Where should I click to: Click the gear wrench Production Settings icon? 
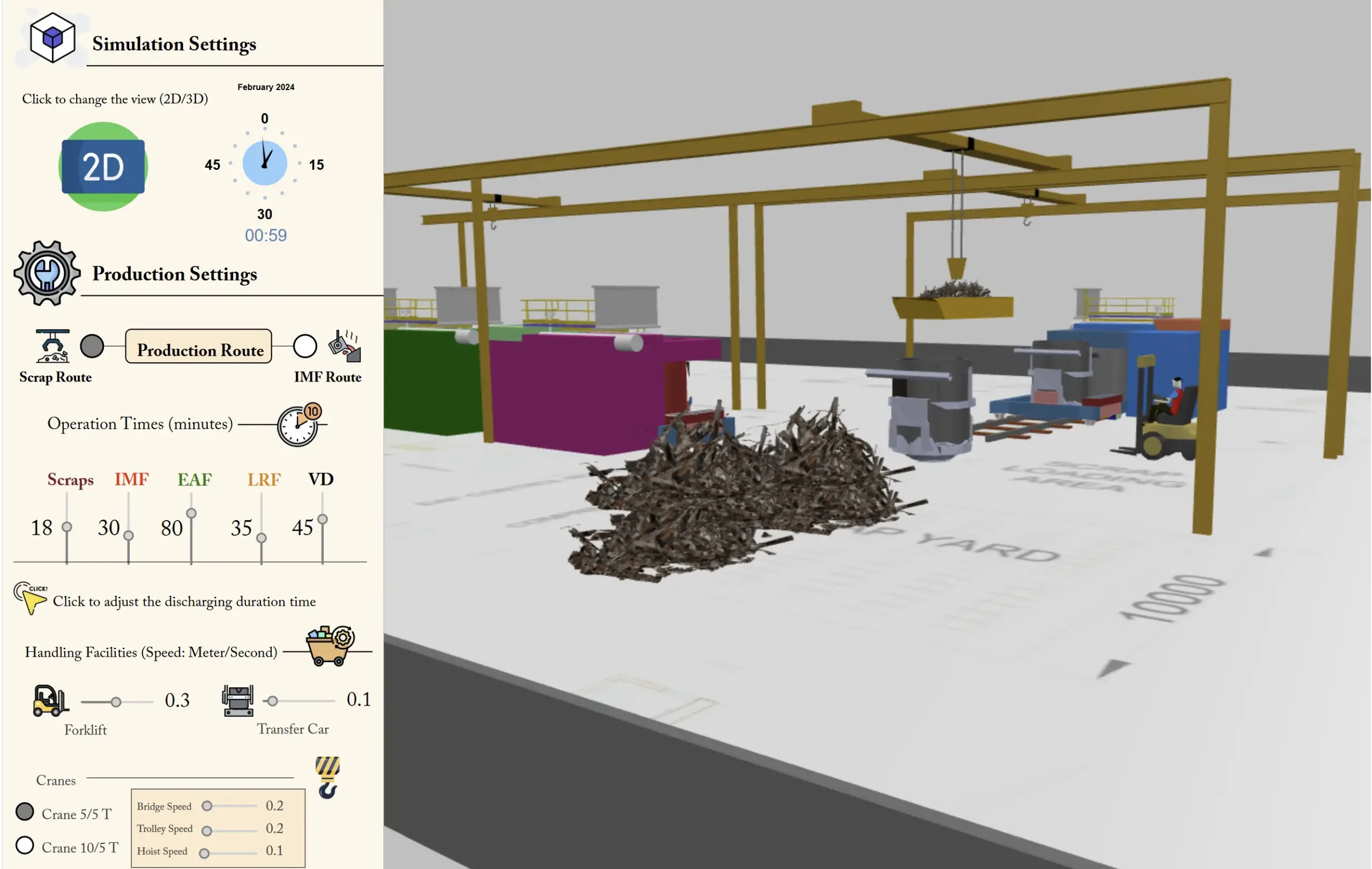(x=47, y=273)
